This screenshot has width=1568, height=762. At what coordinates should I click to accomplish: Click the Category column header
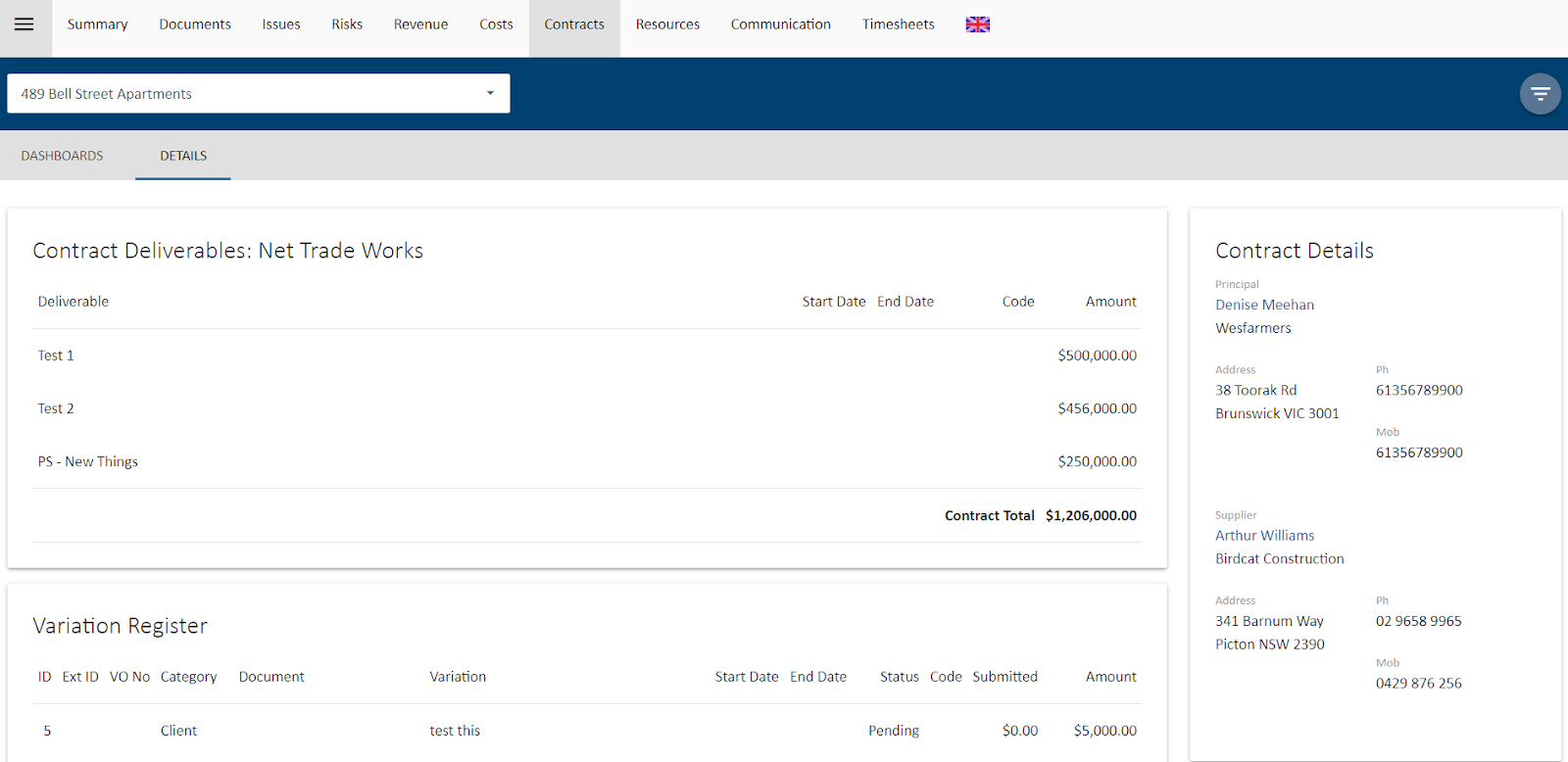(188, 677)
